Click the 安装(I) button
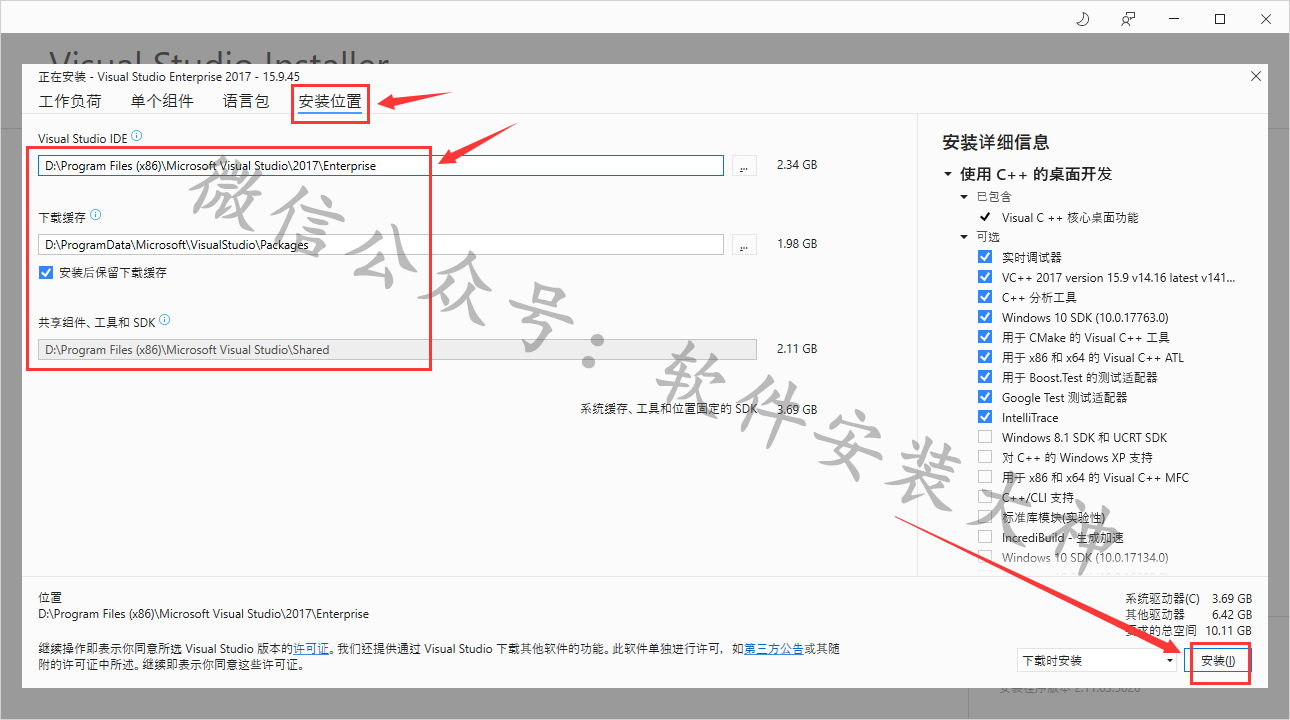This screenshot has height=720, width=1290. click(1217, 661)
